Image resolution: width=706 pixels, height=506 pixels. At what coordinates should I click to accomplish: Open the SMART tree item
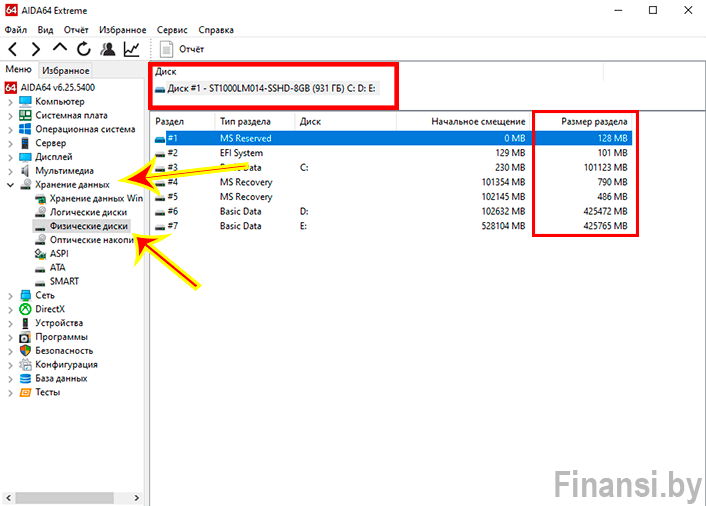64,281
